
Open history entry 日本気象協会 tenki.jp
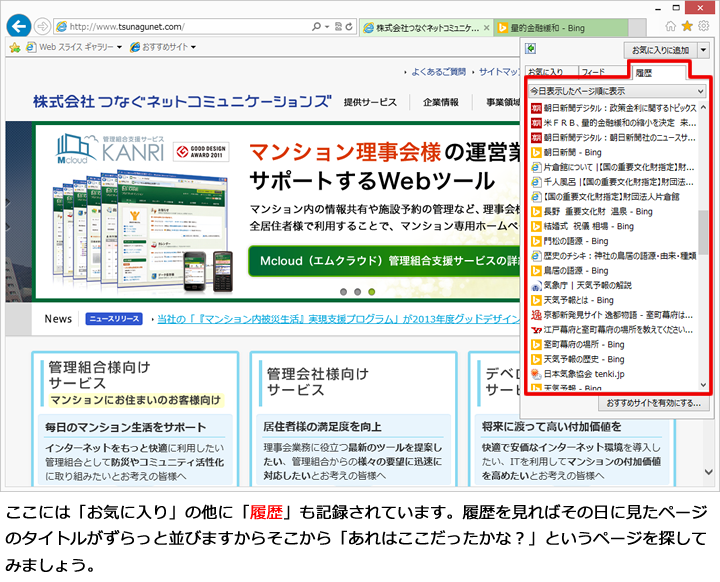point(578,374)
